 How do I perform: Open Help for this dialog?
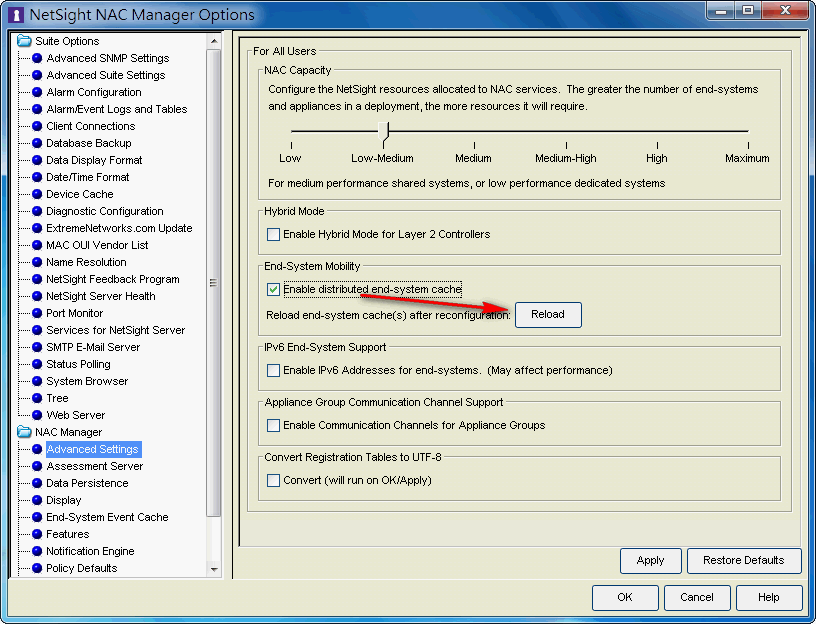coord(769,597)
